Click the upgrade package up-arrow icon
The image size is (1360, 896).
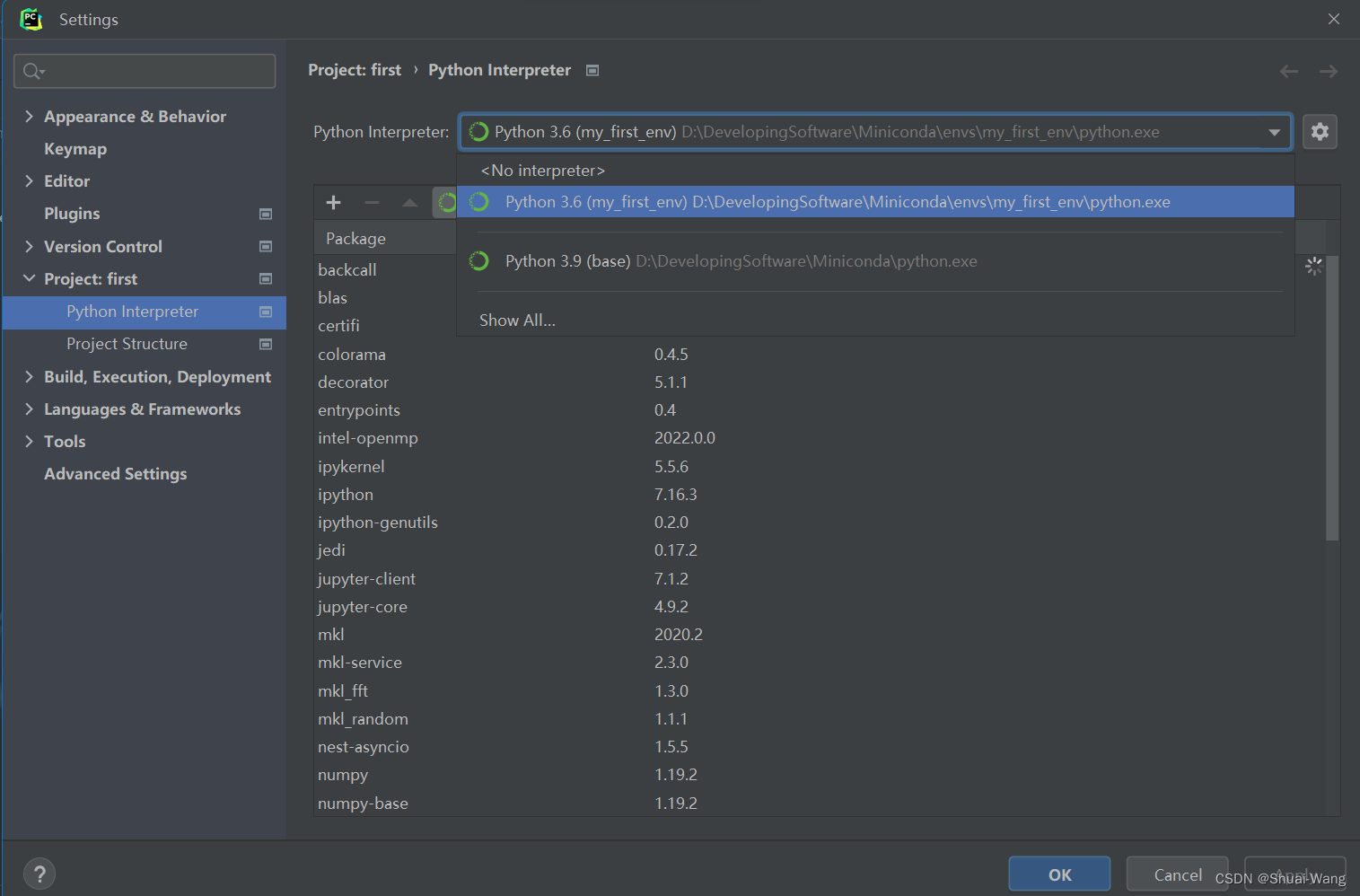pos(409,203)
